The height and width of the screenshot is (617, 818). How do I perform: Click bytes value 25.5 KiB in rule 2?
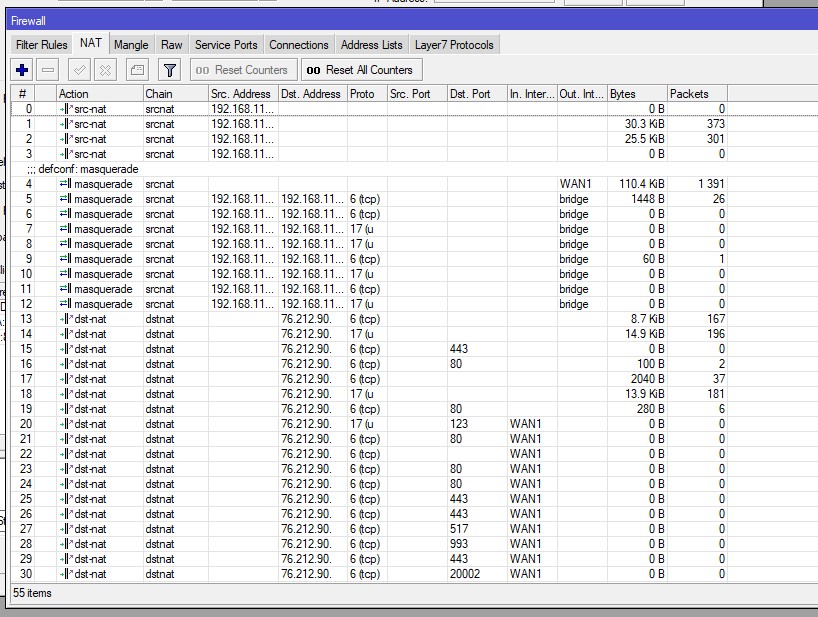pos(645,139)
